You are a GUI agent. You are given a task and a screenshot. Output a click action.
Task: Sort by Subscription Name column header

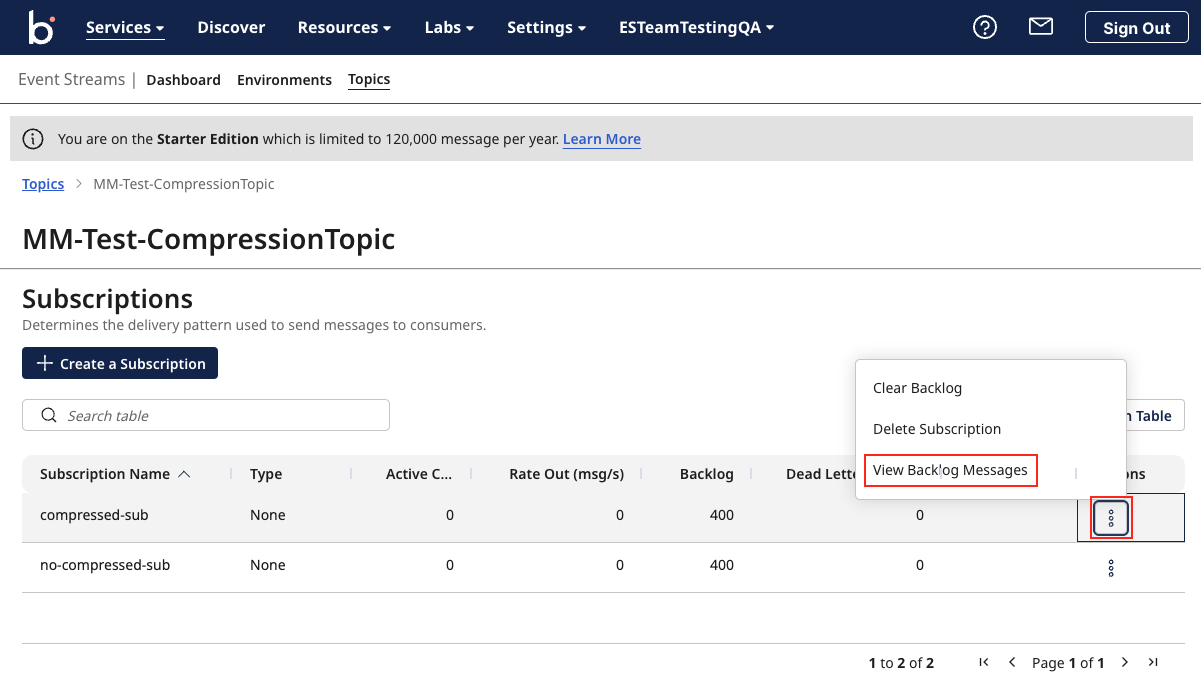click(x=105, y=474)
